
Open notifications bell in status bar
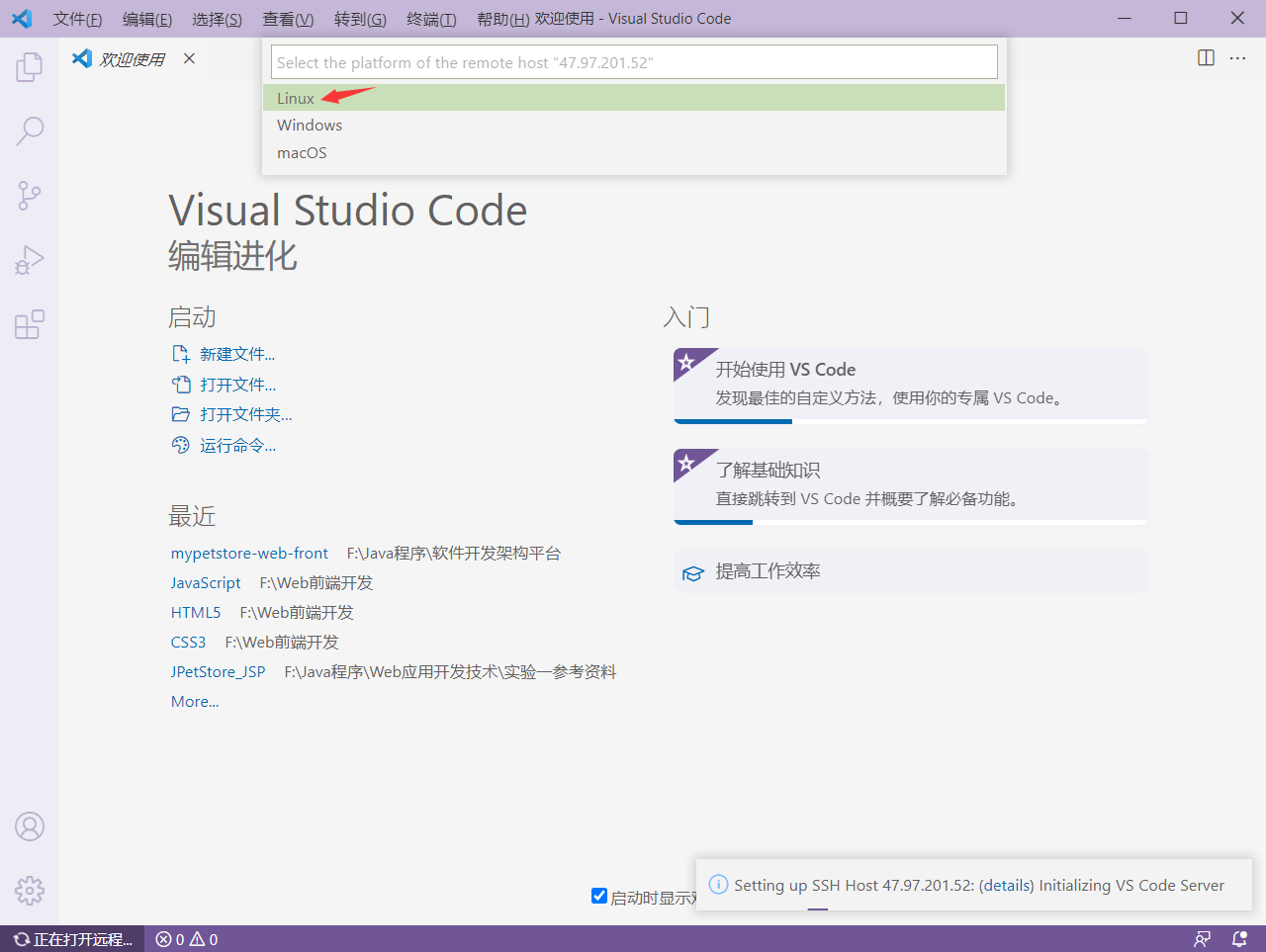click(x=1239, y=939)
